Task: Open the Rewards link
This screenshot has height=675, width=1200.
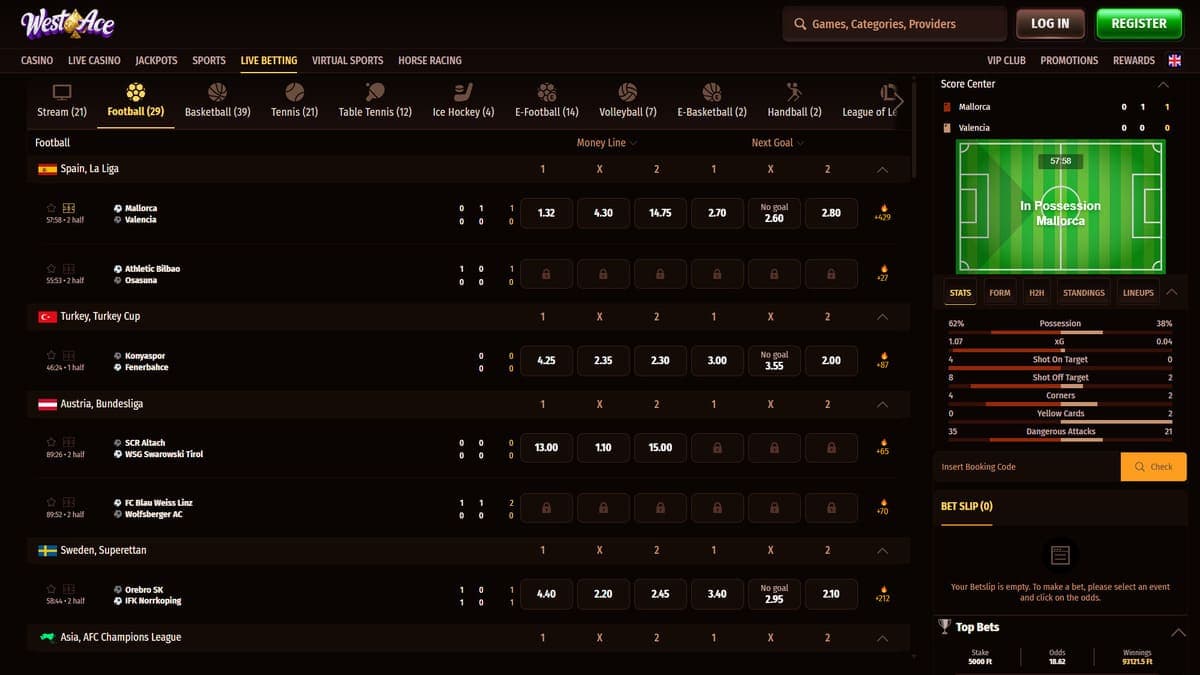Action: 1134,60
